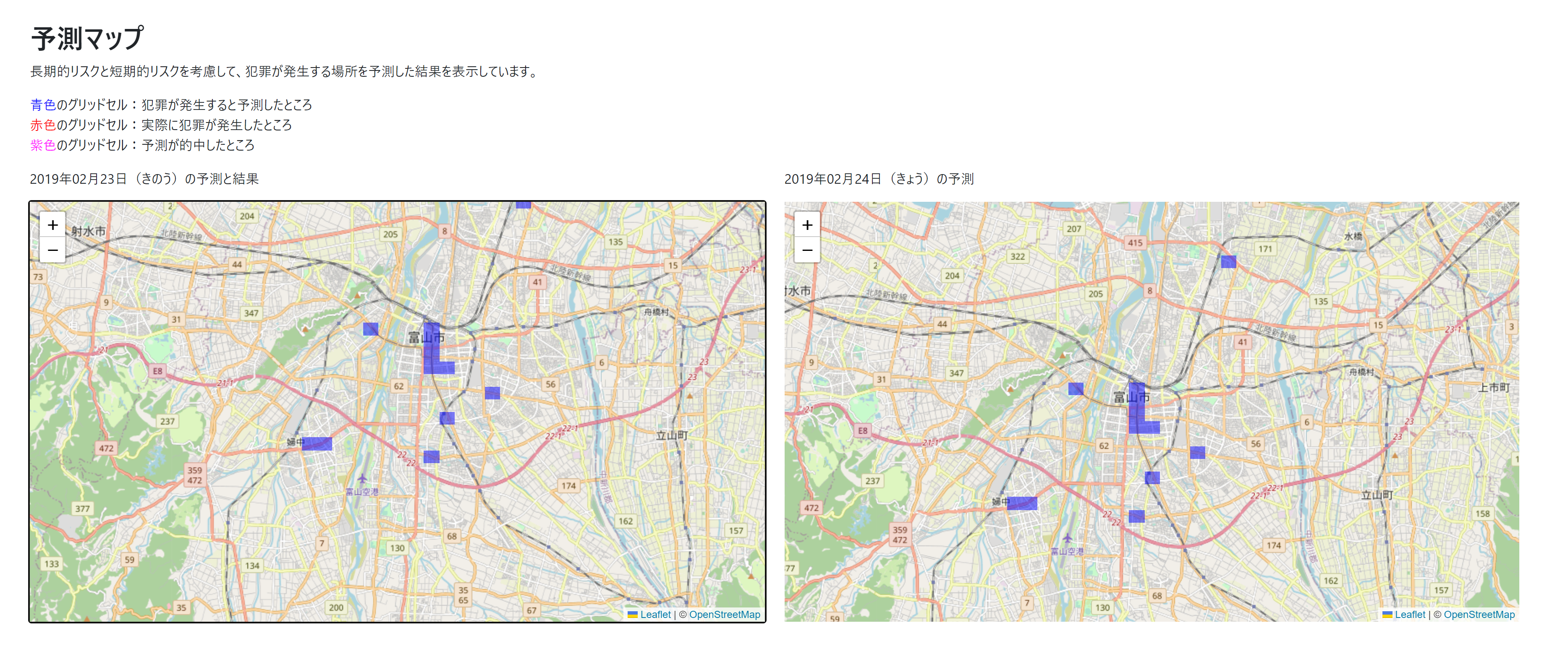The width and height of the screenshot is (1568, 662).
Task: Click the Ukraine flag icon in left map attribution
Action: 631,615
